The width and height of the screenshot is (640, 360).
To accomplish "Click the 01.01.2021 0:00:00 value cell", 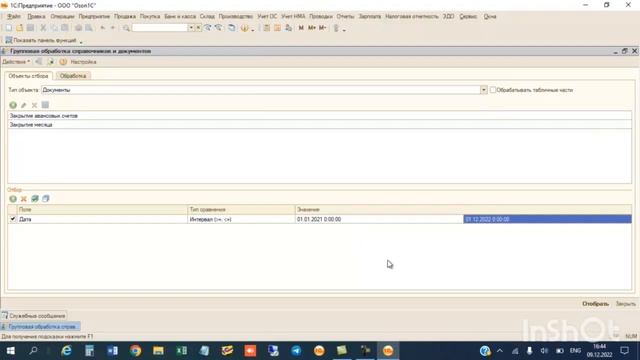I will point(379,219).
